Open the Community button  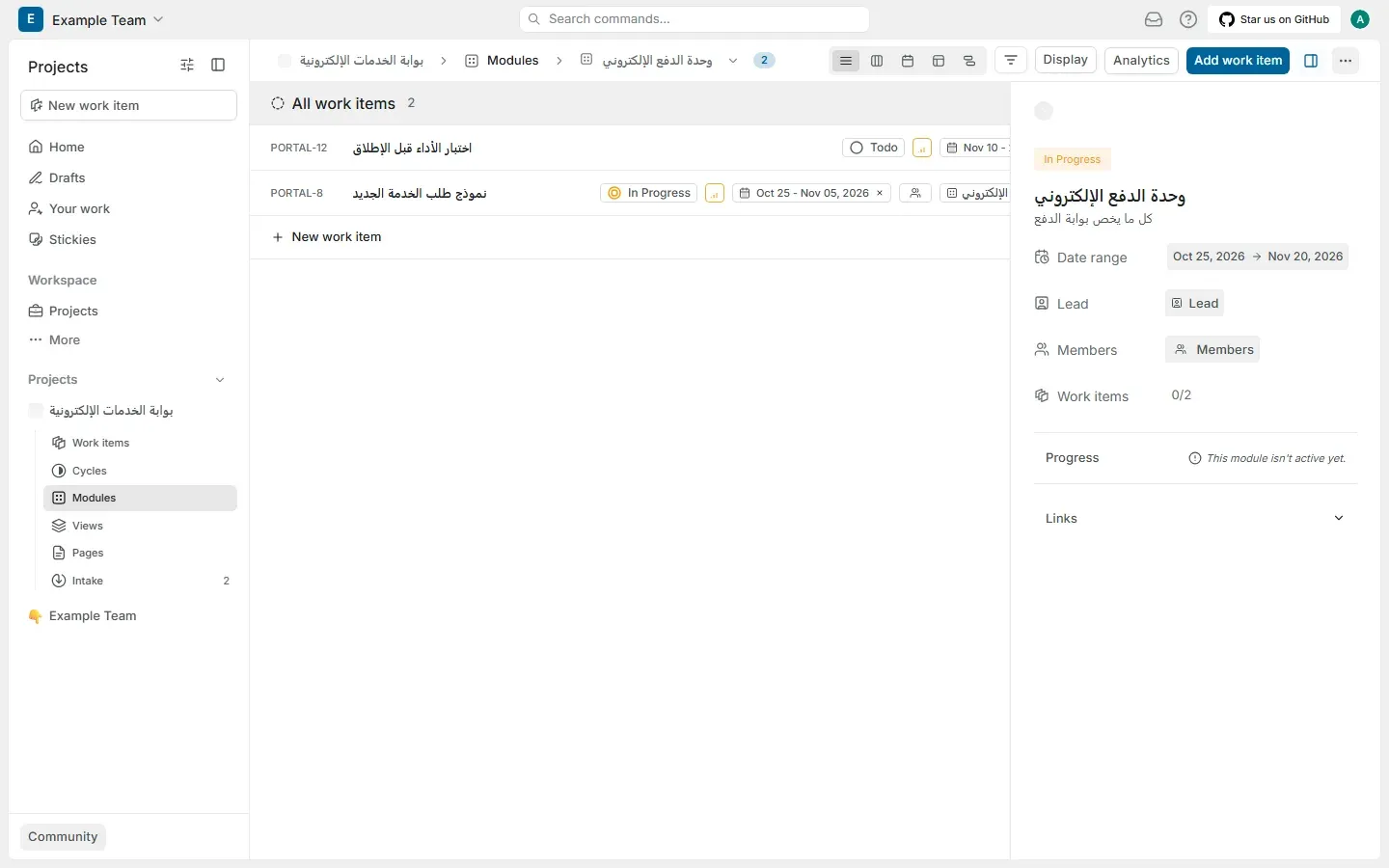click(x=63, y=837)
